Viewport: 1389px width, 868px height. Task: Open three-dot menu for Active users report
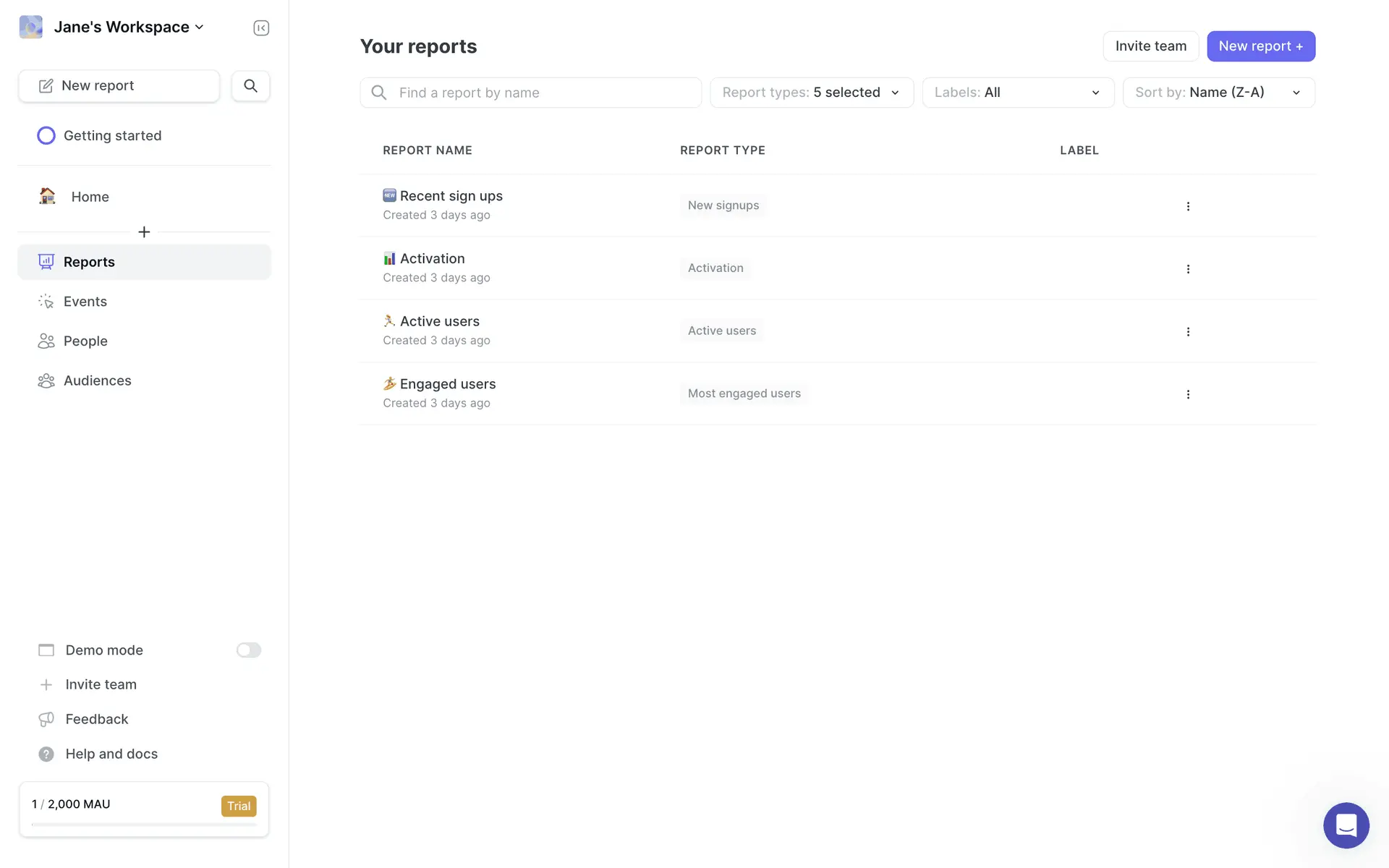click(x=1188, y=331)
